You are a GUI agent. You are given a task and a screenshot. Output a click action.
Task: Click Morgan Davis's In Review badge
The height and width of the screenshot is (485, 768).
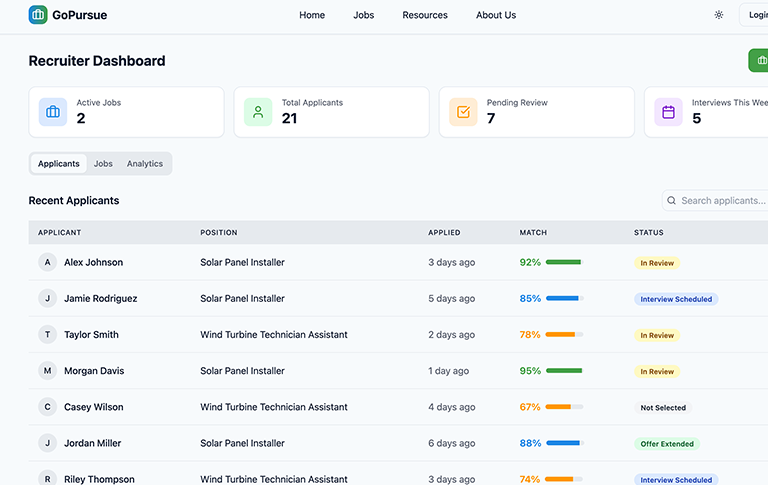point(657,372)
